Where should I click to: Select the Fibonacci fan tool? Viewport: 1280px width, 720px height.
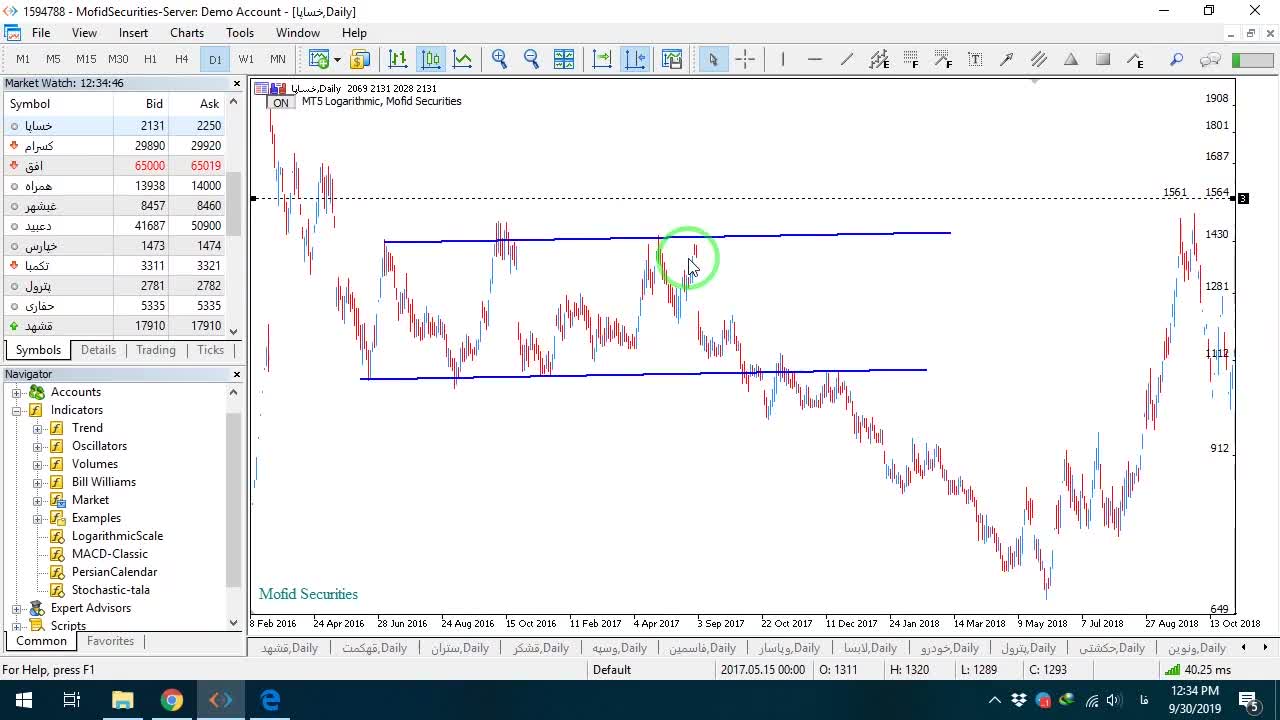(943, 59)
